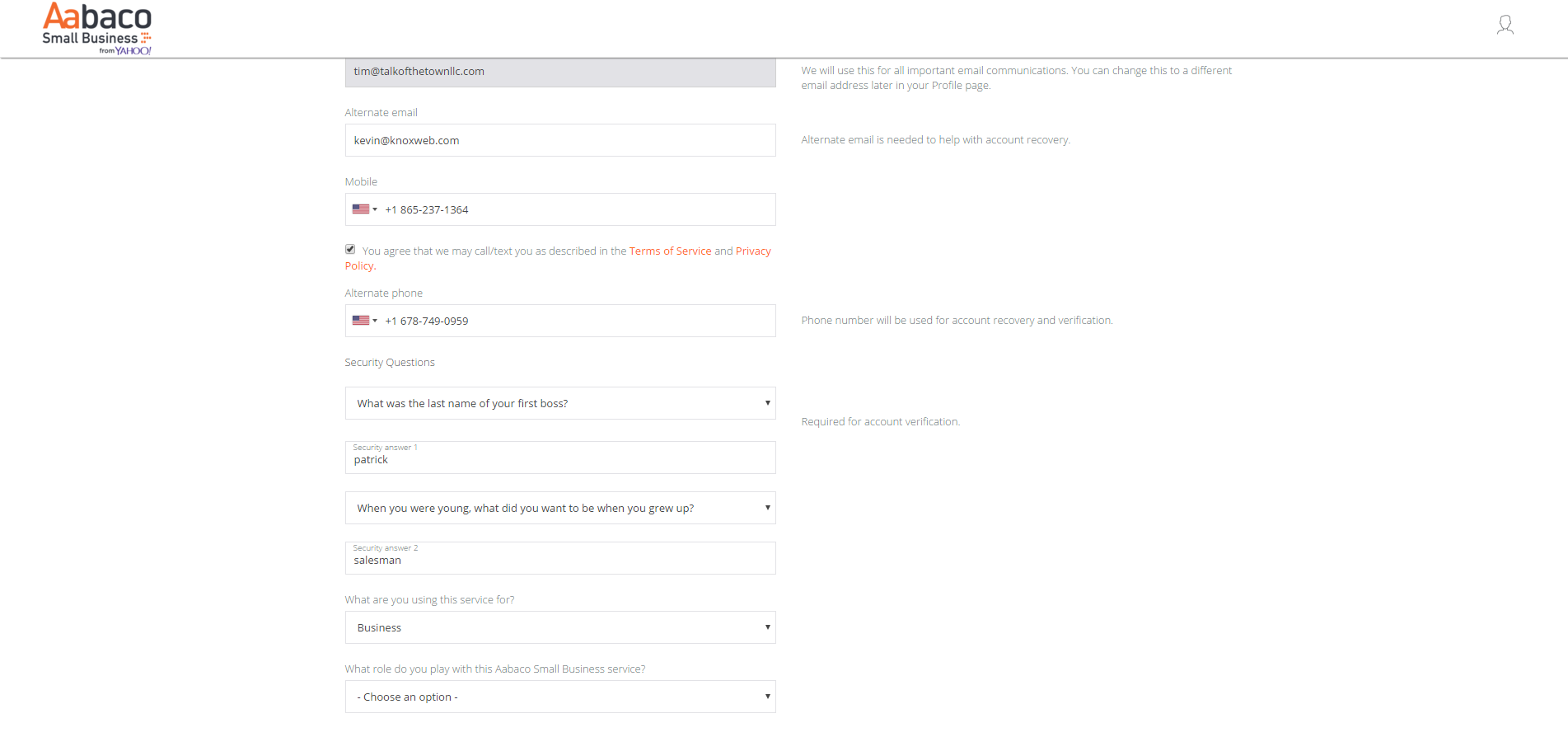The image size is (1568, 751).
Task: Select the role "Choose an option" dropdown
Action: [x=559, y=697]
